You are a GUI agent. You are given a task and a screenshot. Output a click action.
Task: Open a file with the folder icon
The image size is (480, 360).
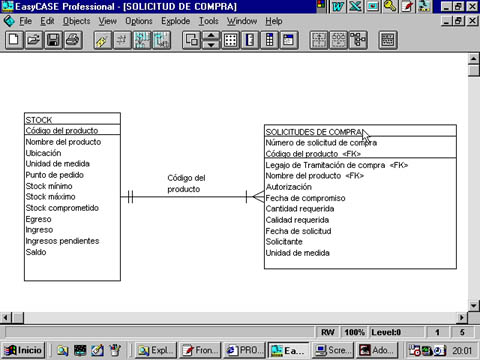point(34,40)
